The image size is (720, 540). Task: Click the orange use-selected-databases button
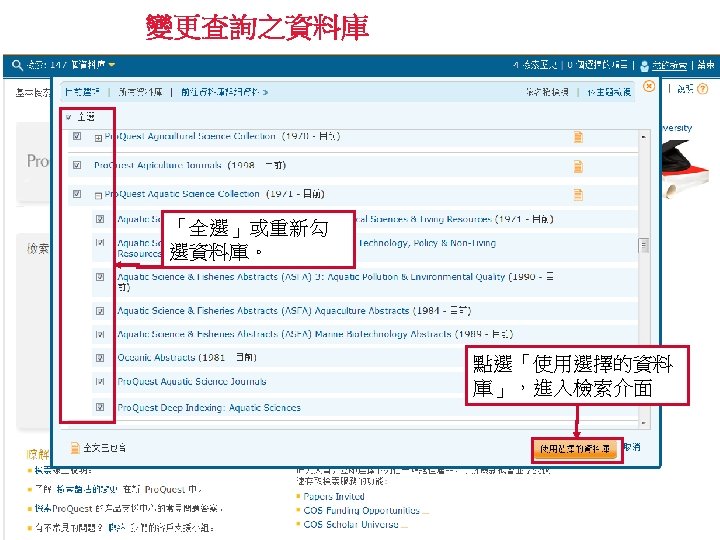tap(575, 449)
